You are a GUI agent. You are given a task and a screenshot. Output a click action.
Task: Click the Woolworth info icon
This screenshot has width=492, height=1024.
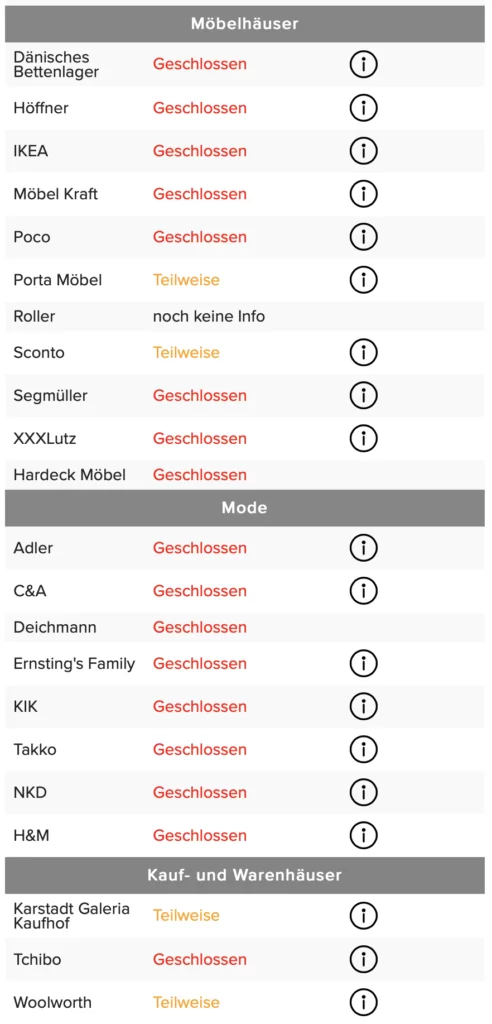363,1002
